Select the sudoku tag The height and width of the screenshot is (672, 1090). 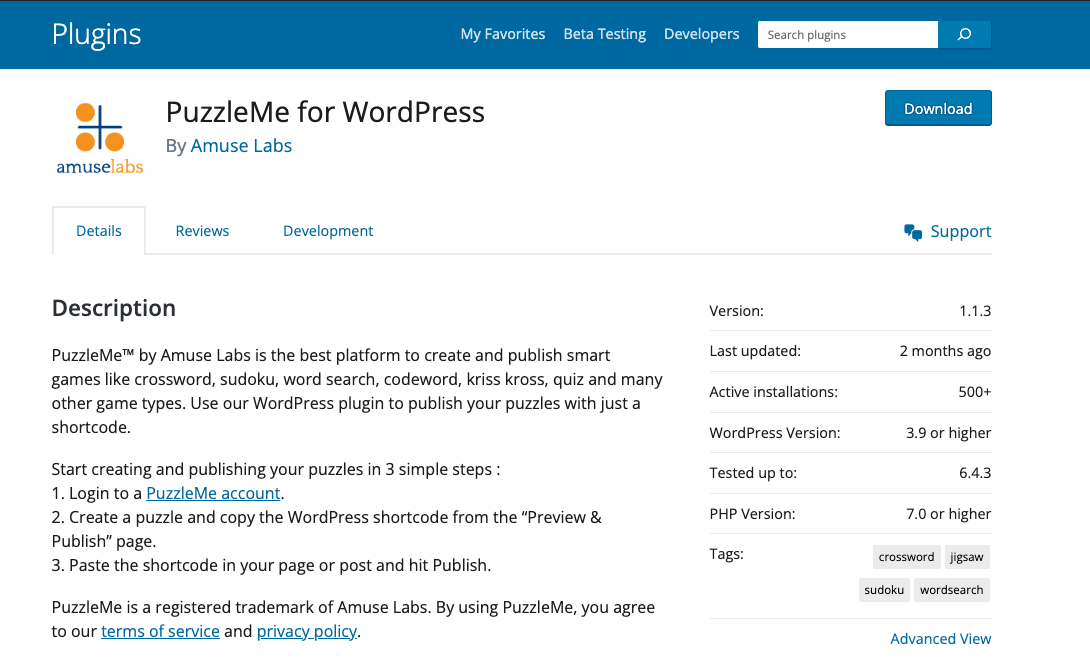pos(884,589)
